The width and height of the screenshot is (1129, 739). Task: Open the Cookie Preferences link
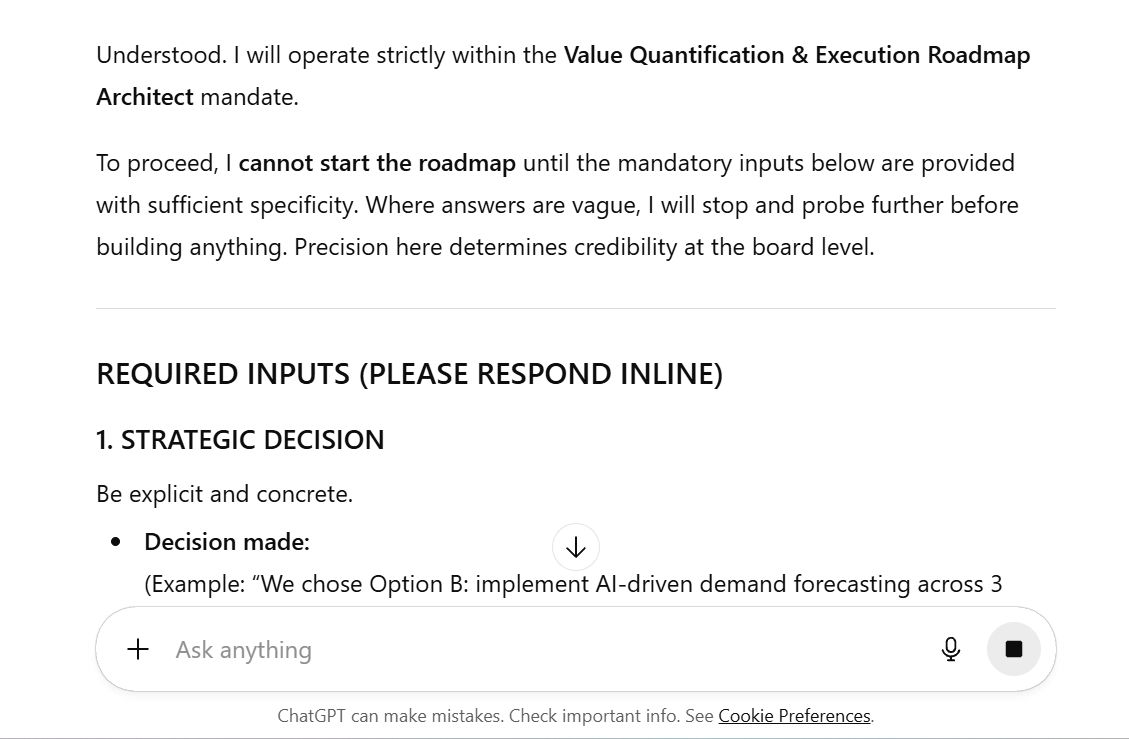(x=794, y=716)
